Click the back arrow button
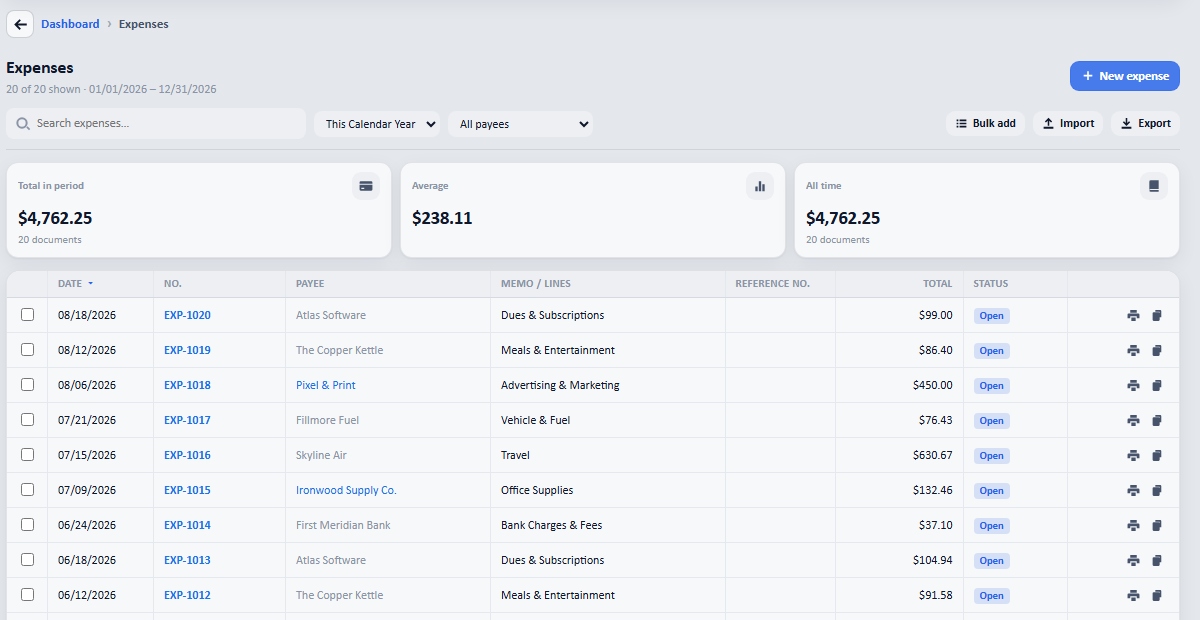Viewport: 1200px width, 620px height. 20,24
